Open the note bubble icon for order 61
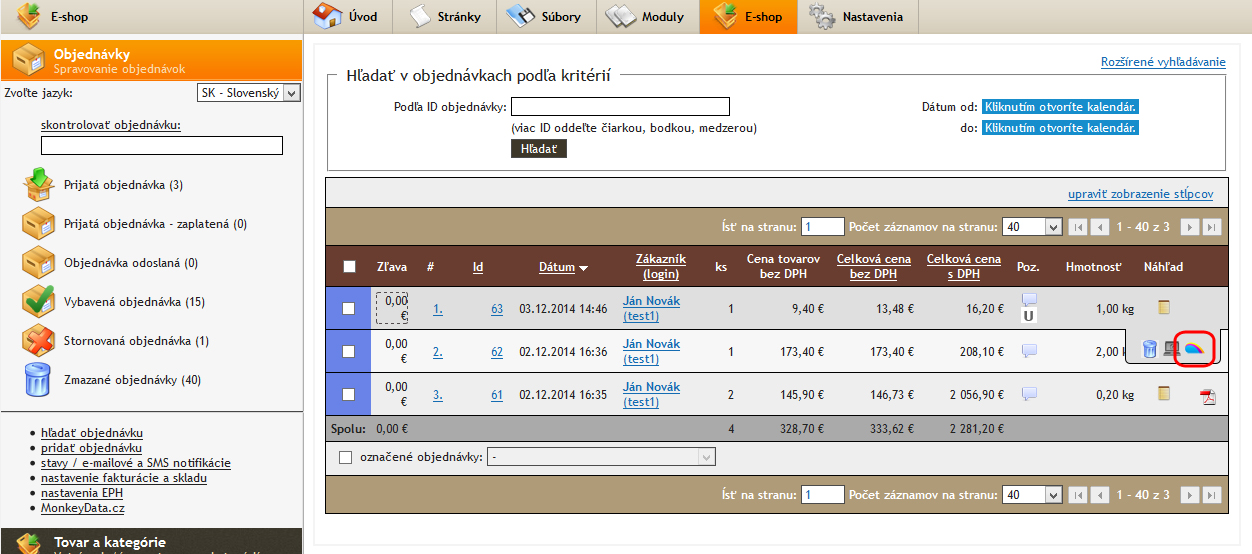 coord(1029,394)
